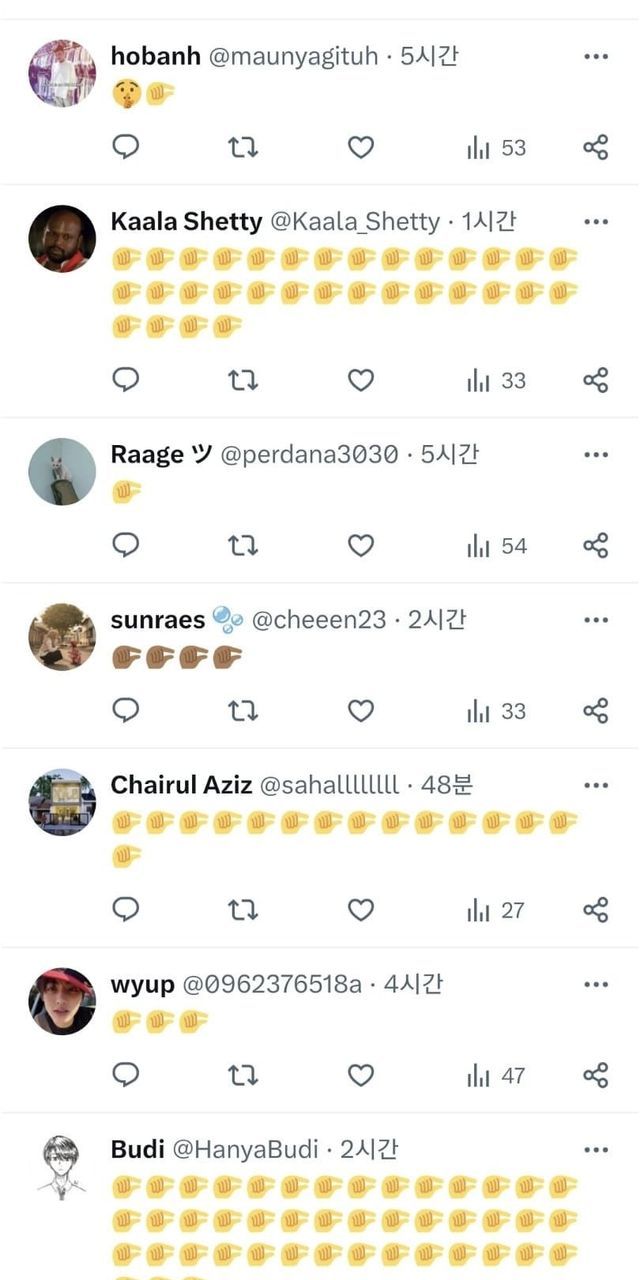The height and width of the screenshot is (1280, 640).
Task: Open more options on Kaala Shetty's tweet
Action: pos(596,222)
